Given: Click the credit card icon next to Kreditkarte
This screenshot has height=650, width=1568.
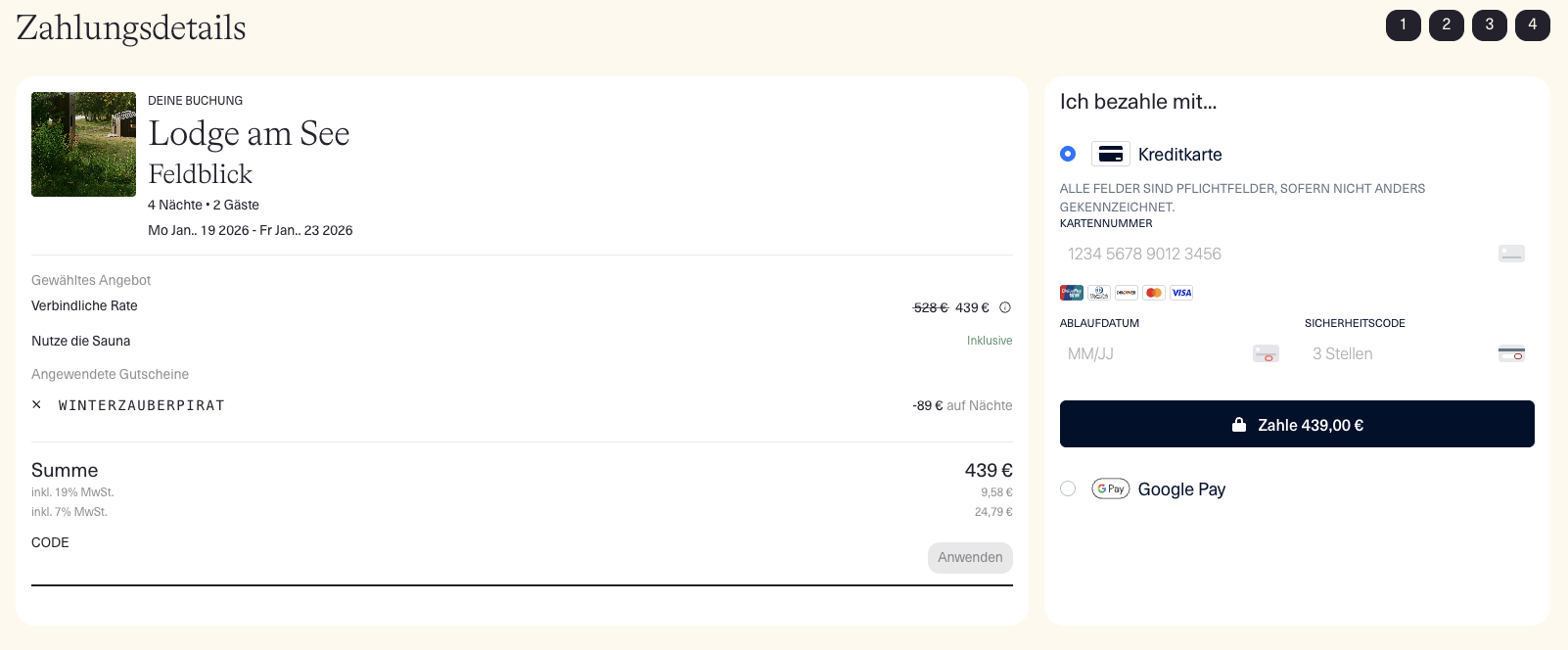Looking at the screenshot, I should click(x=1111, y=155).
